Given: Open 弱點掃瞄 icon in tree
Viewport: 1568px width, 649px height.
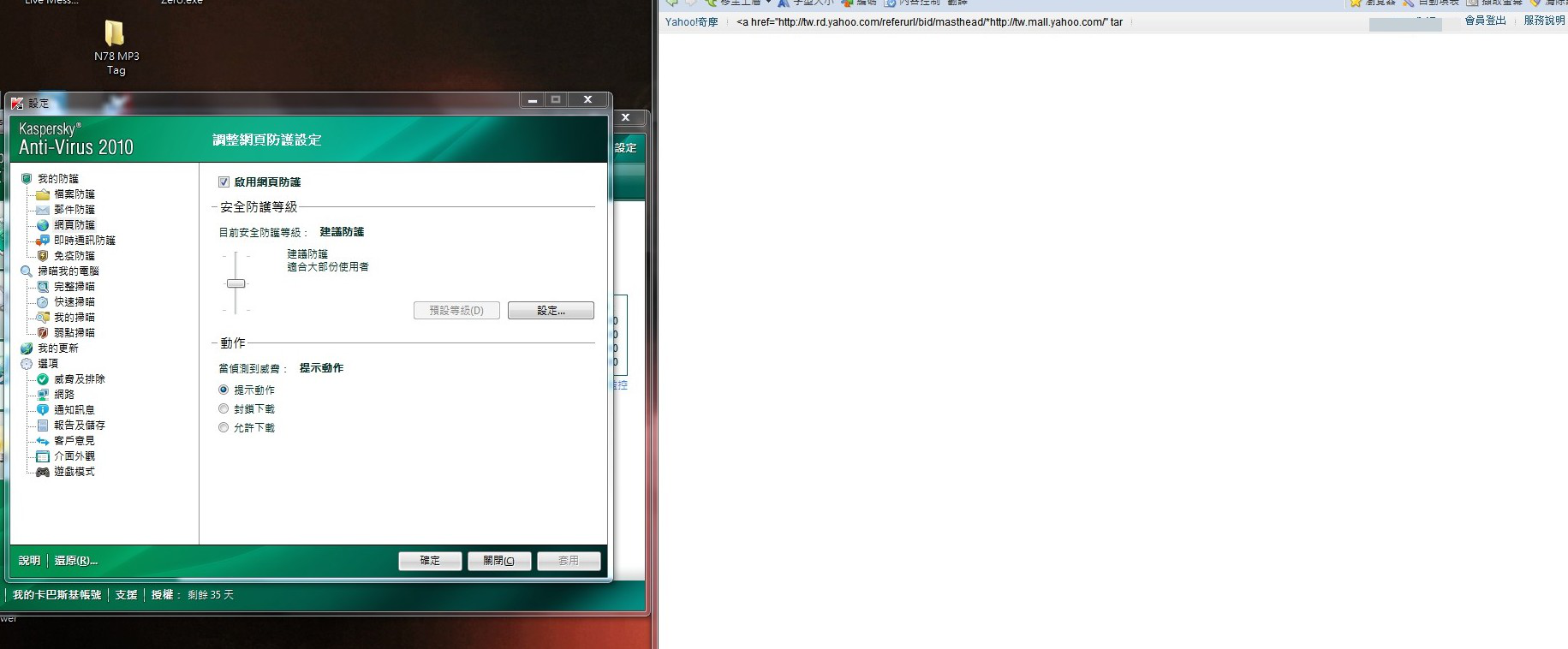Looking at the screenshot, I should click(x=43, y=333).
